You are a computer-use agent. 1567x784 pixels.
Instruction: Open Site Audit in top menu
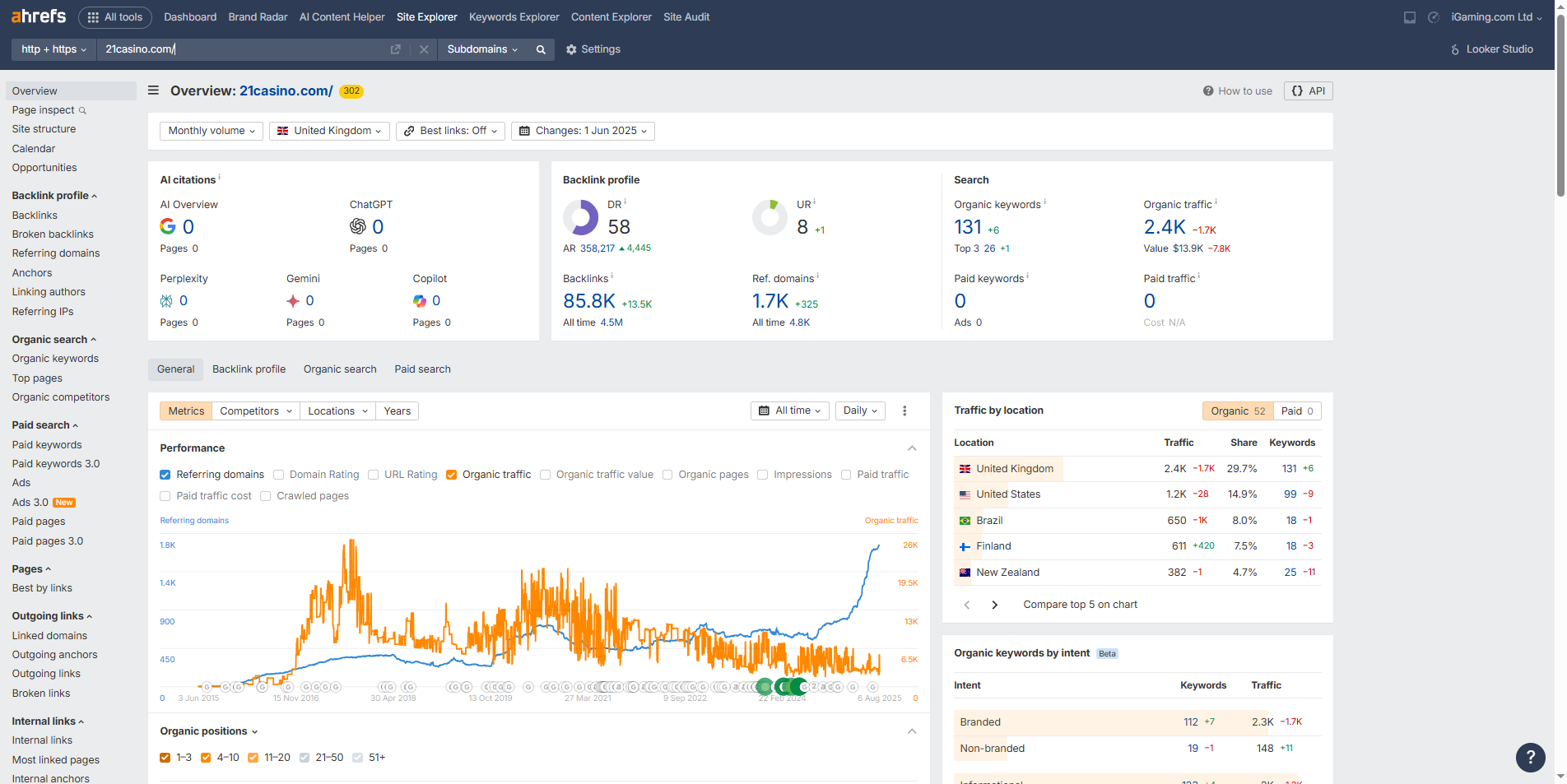click(x=686, y=17)
